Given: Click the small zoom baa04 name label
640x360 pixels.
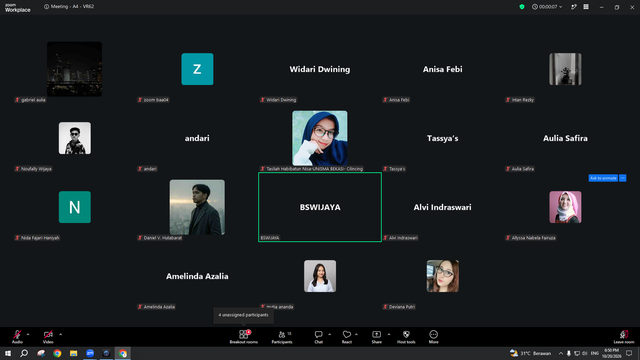Looking at the screenshot, I should [153, 100].
